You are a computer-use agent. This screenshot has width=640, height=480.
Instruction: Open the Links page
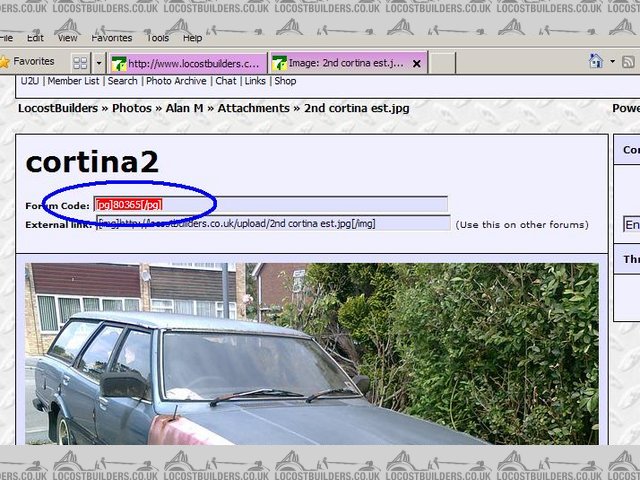click(x=255, y=81)
